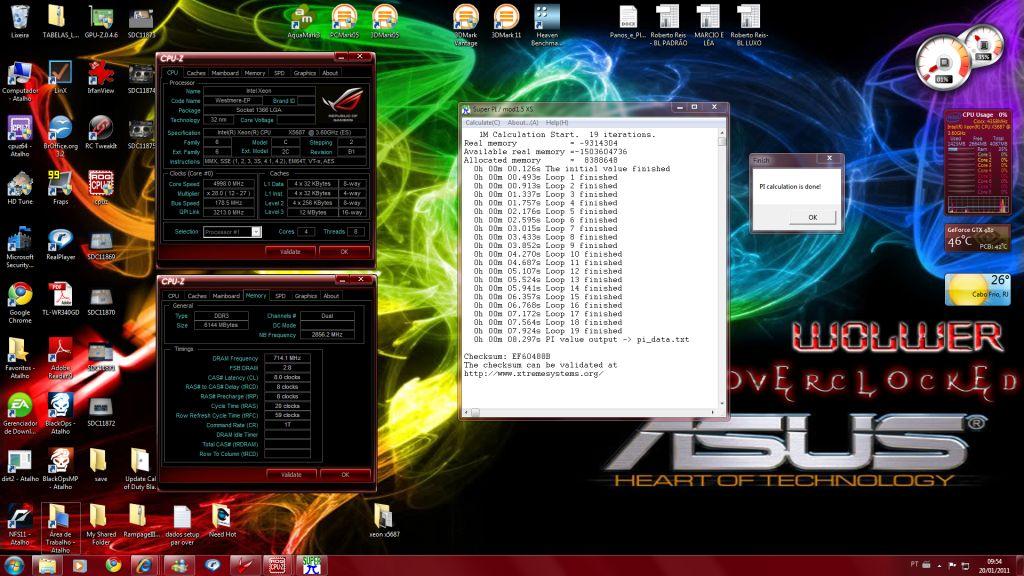Open the GPU-Z.0.4.6 desktop icon

101,22
